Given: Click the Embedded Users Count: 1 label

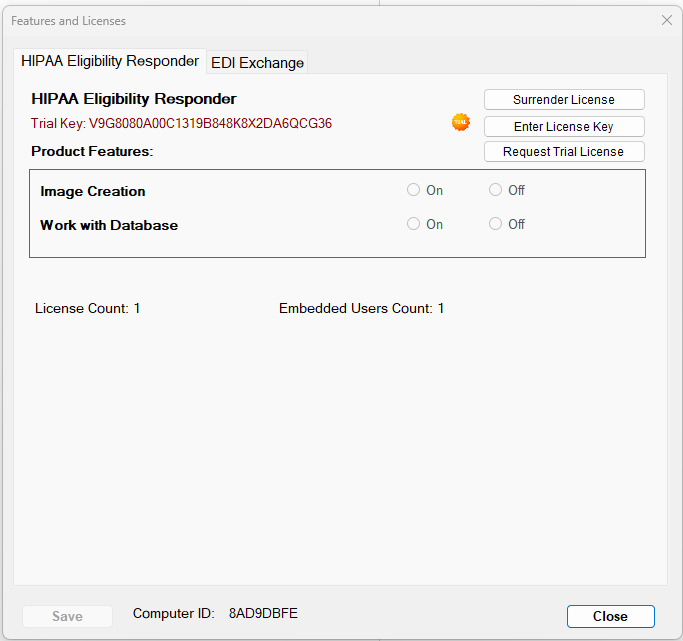Looking at the screenshot, I should (362, 308).
